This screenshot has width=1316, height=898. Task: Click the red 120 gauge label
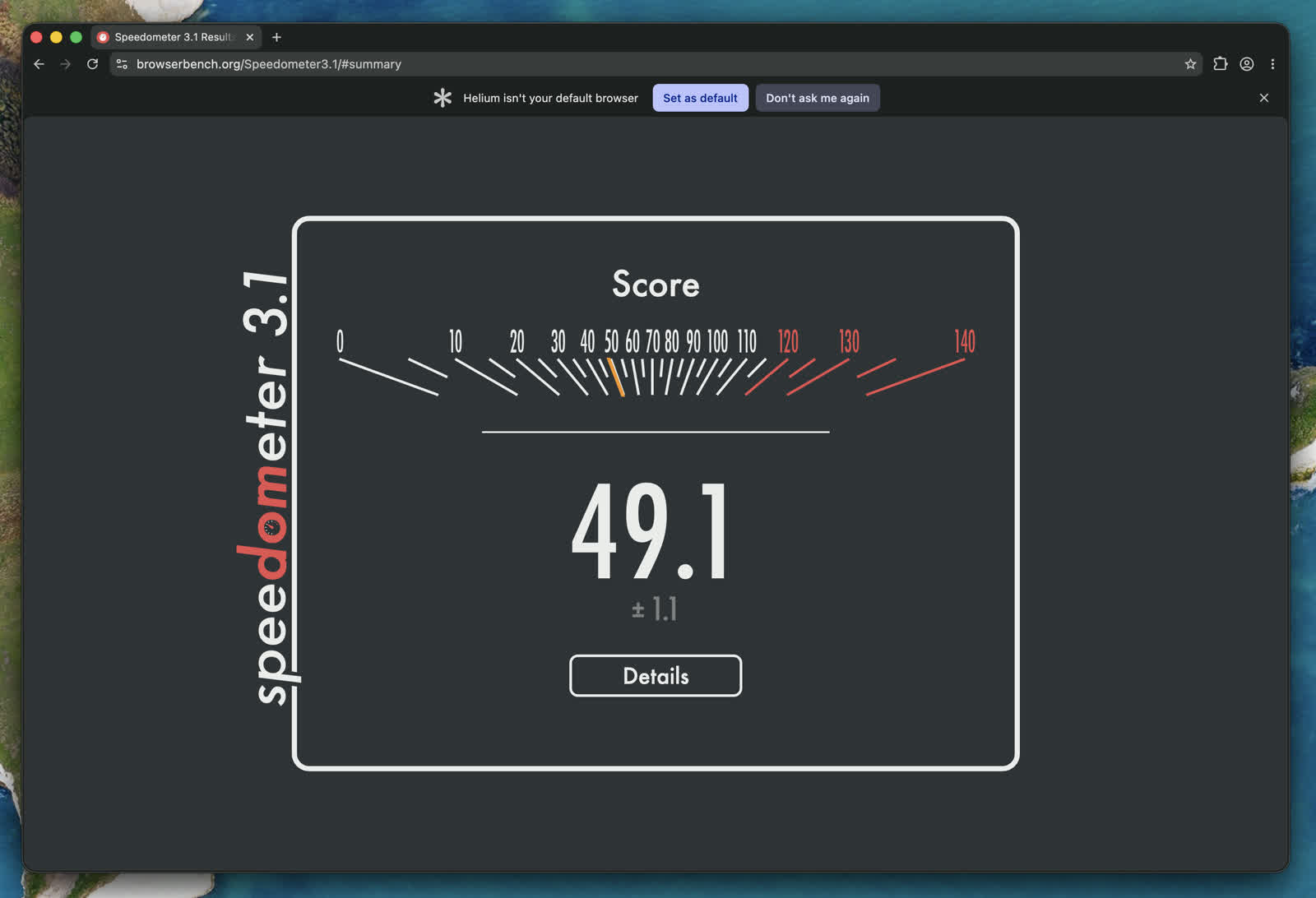[788, 341]
